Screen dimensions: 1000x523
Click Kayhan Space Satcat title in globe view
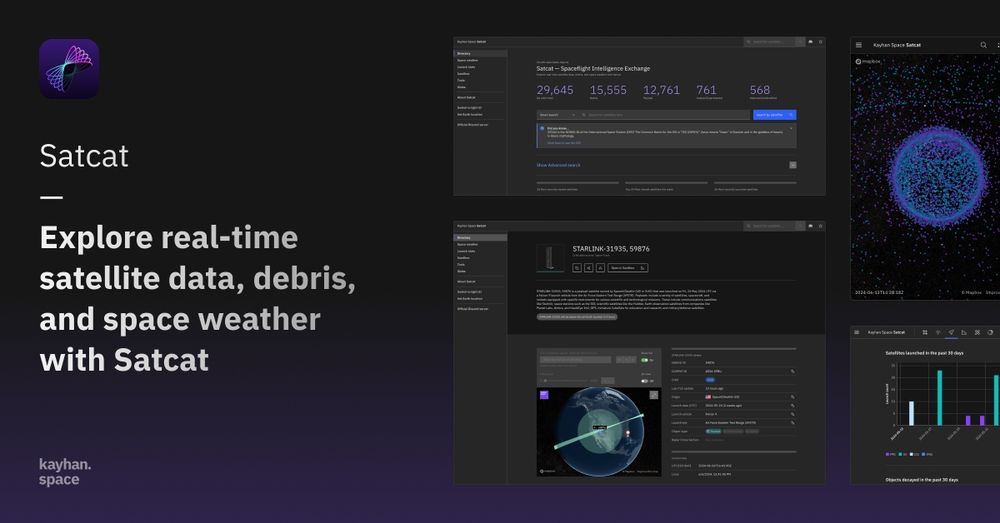[x=897, y=45]
